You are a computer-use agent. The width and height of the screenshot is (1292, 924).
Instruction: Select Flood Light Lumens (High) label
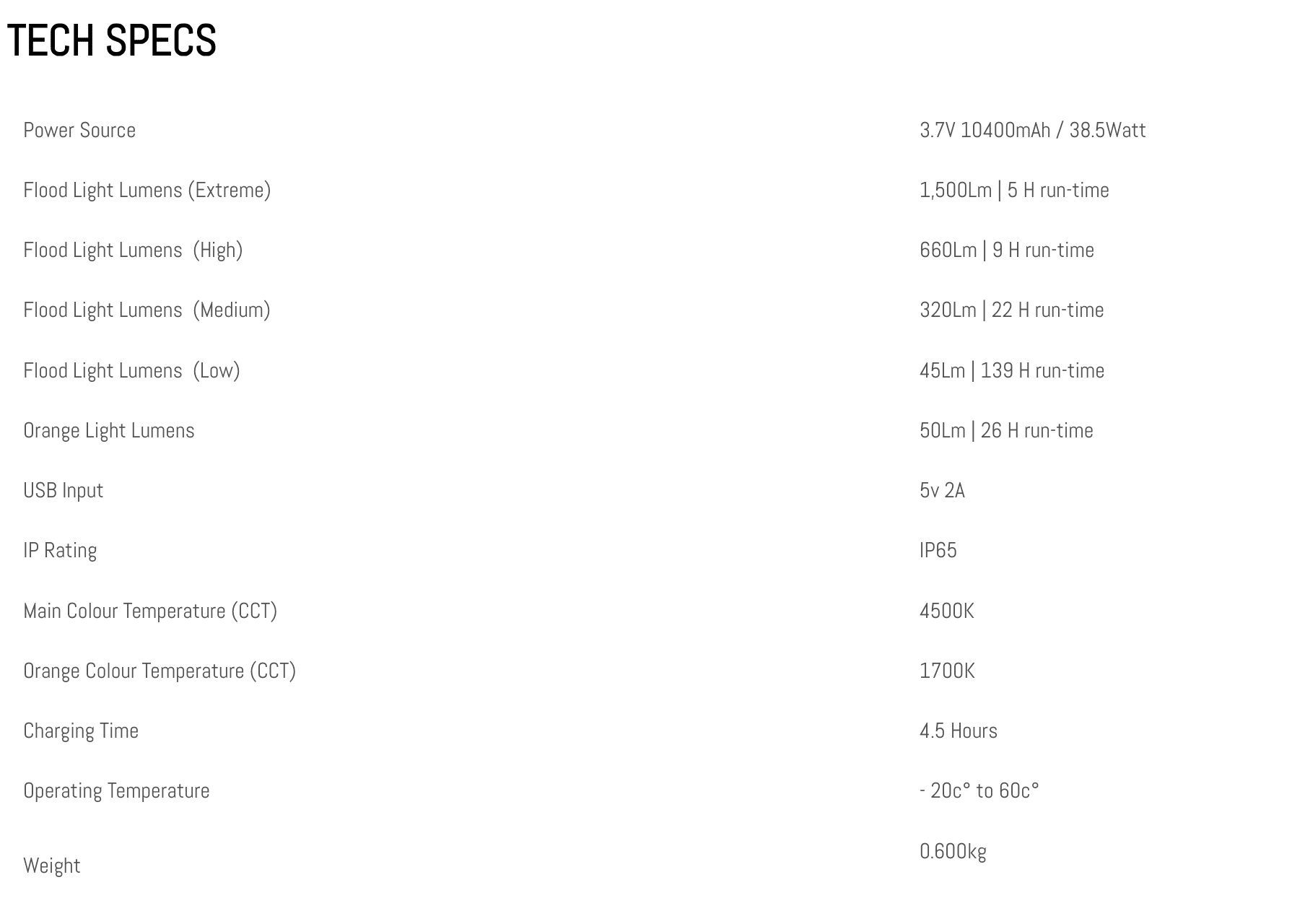133,250
